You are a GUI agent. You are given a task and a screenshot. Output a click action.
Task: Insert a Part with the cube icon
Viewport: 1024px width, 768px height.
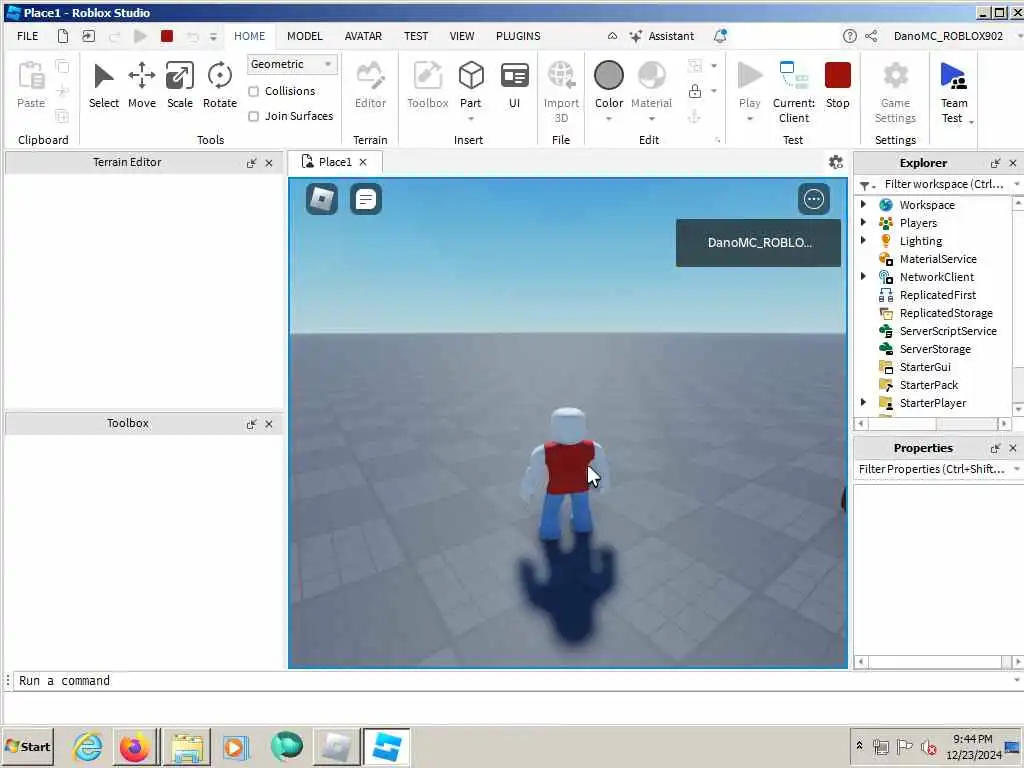point(471,76)
